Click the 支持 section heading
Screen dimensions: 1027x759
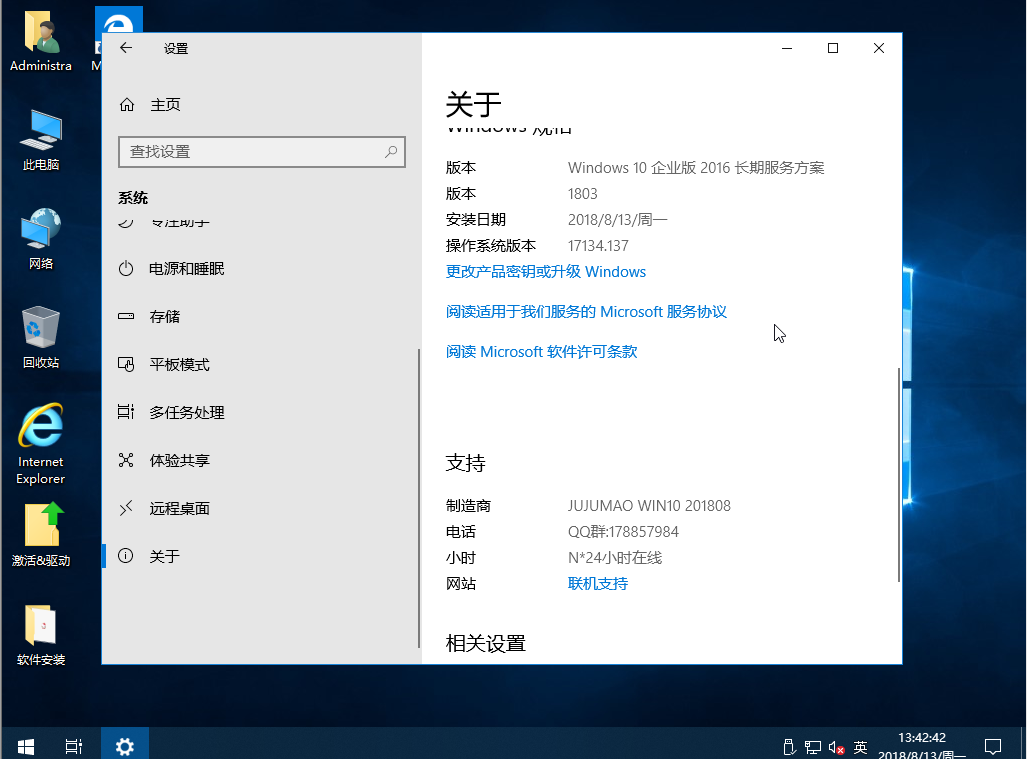[x=465, y=463]
